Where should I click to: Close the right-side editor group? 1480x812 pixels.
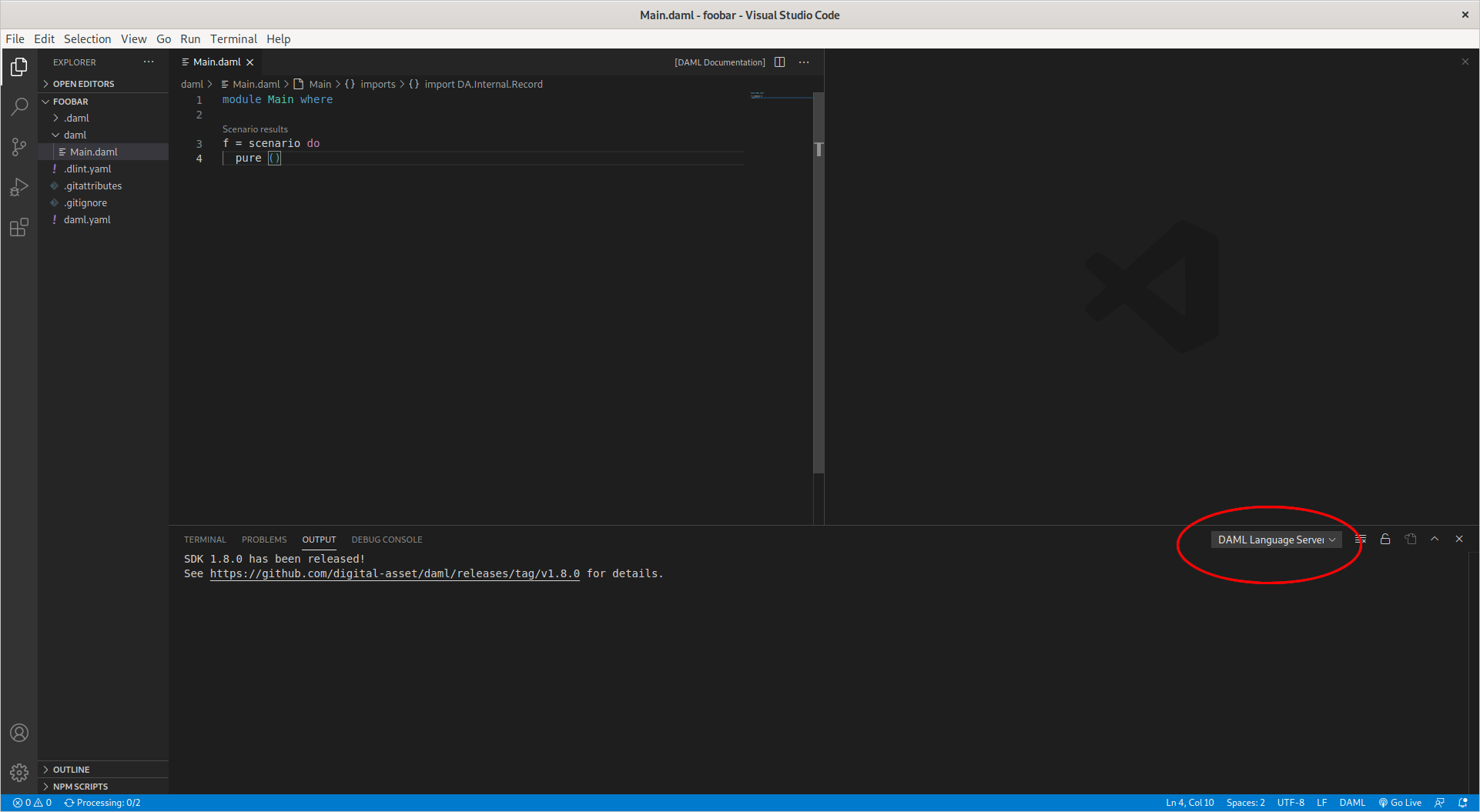[1465, 62]
